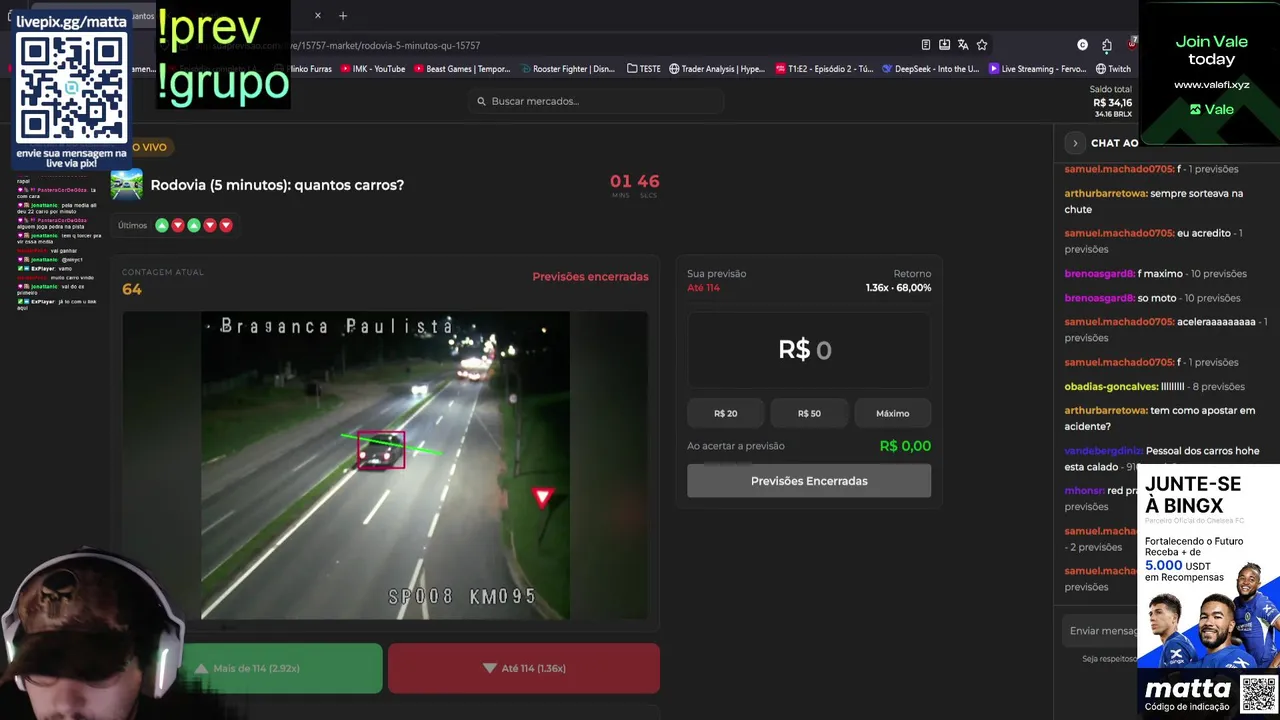The image size is (1280, 720).
Task: Open the DeepSeek bookmark
Action: click(930, 69)
